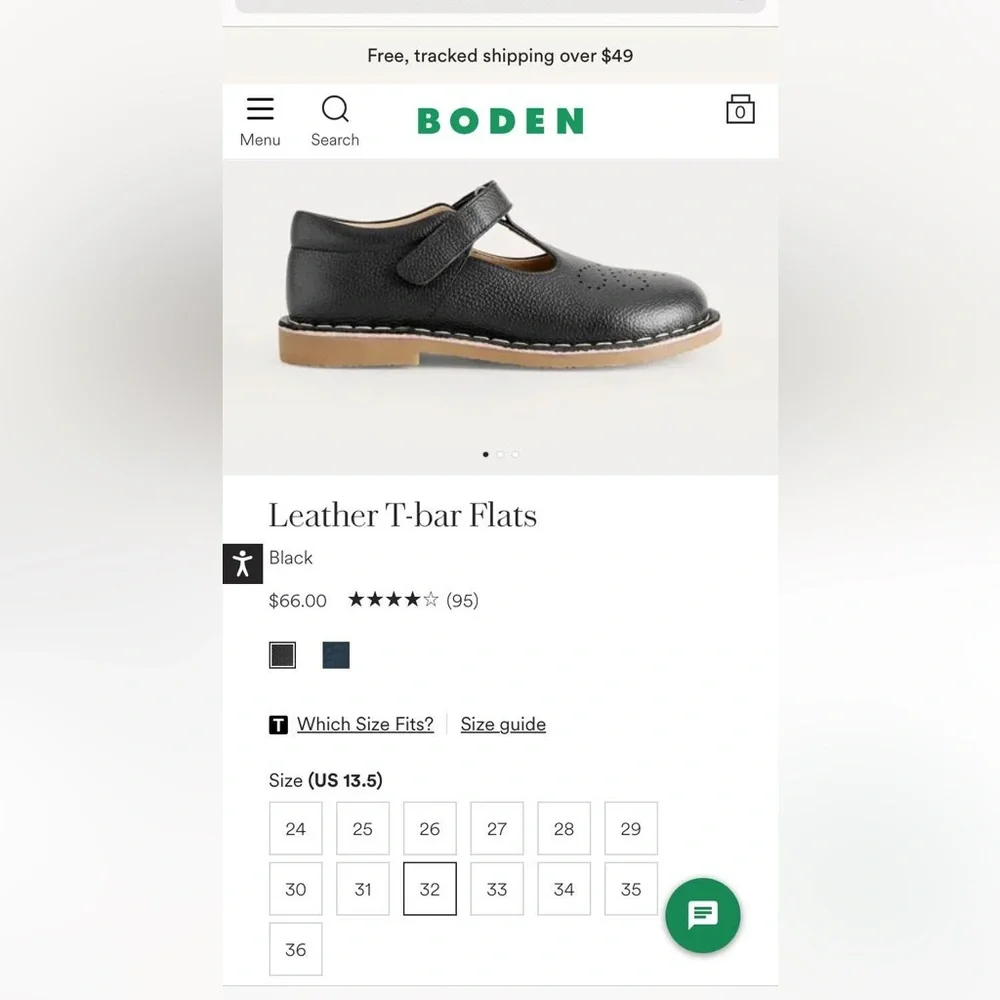The width and height of the screenshot is (1000, 1000).
Task: Choose size 36
Action: coord(296,950)
